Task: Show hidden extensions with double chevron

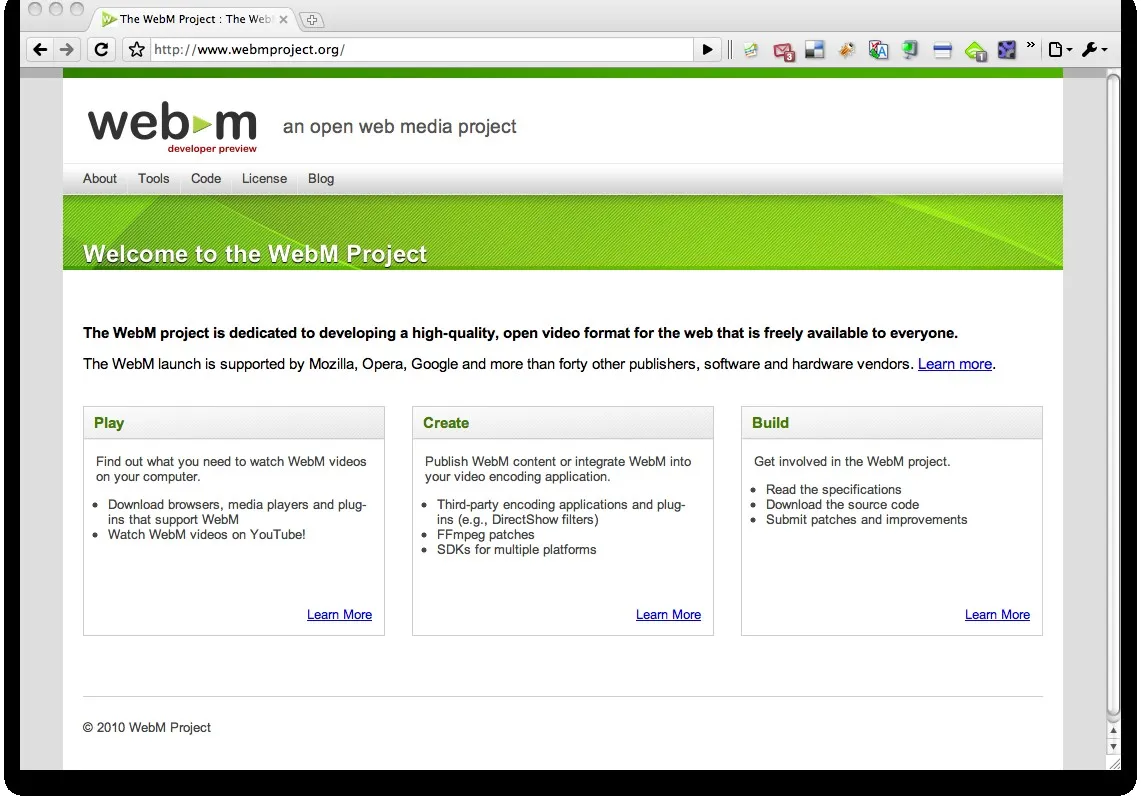Action: click(x=1030, y=45)
